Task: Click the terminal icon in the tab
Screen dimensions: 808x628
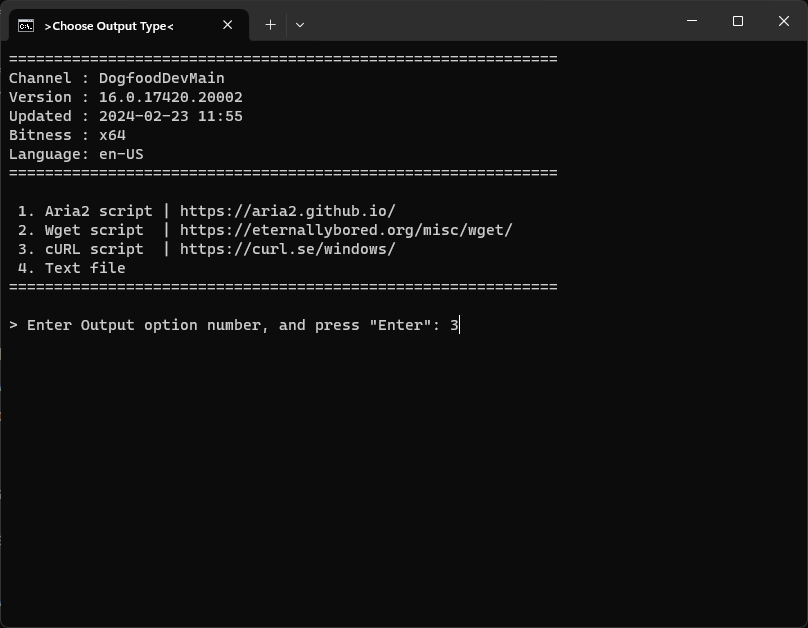Action: (26, 25)
